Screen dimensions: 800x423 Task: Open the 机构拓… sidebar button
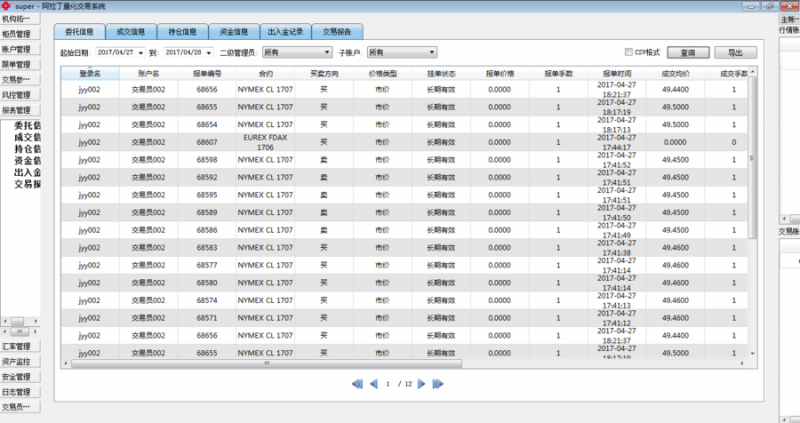click(20, 19)
